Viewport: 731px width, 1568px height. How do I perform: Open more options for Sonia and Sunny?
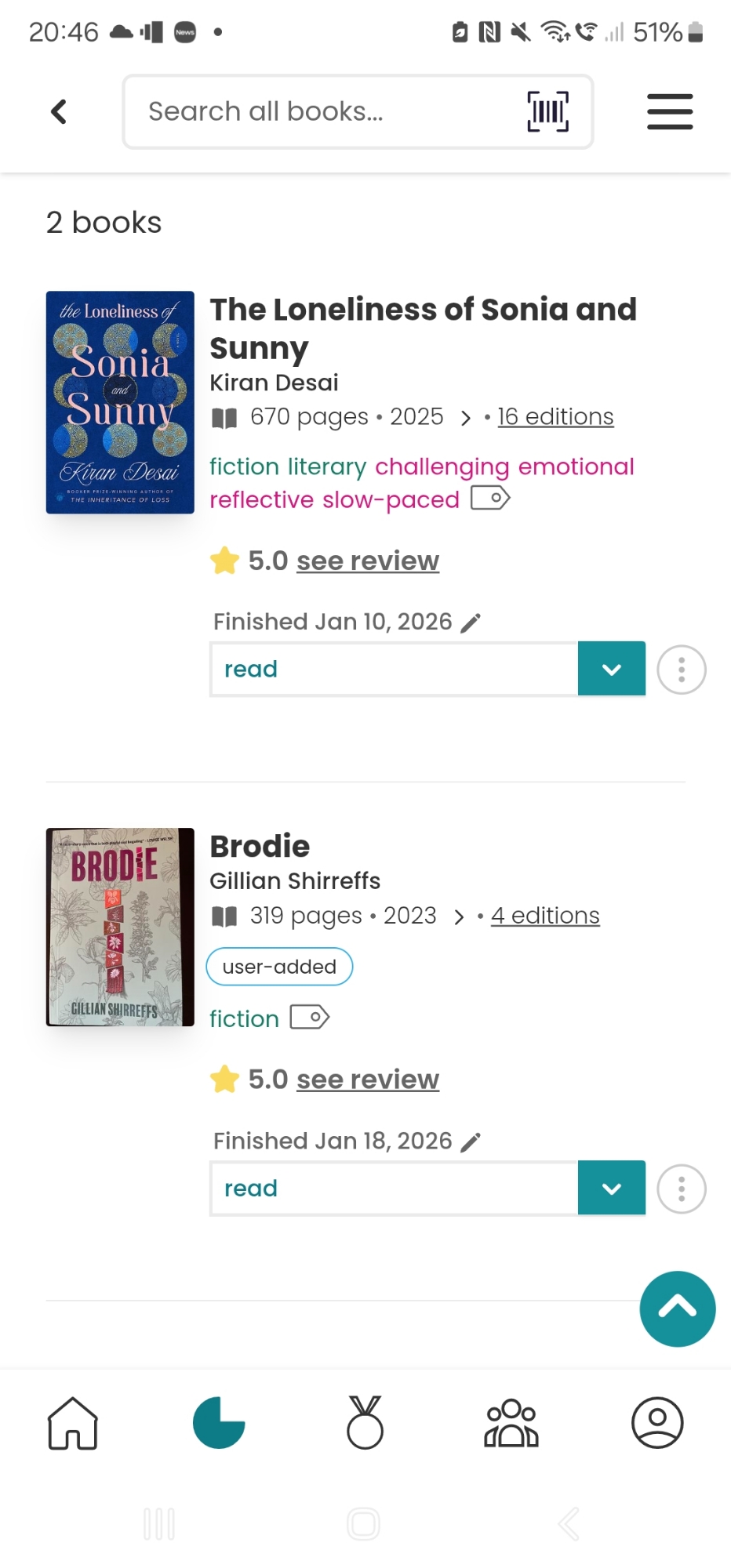pyautogui.click(x=681, y=670)
